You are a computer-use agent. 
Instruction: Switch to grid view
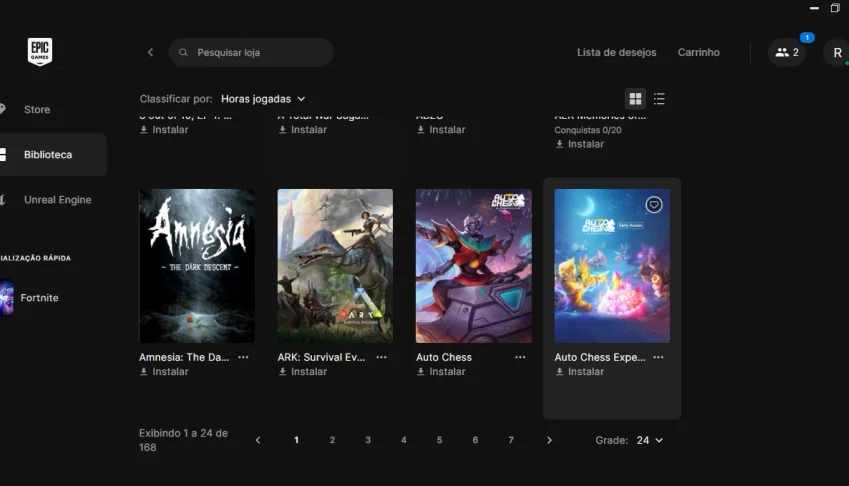pyautogui.click(x=635, y=98)
